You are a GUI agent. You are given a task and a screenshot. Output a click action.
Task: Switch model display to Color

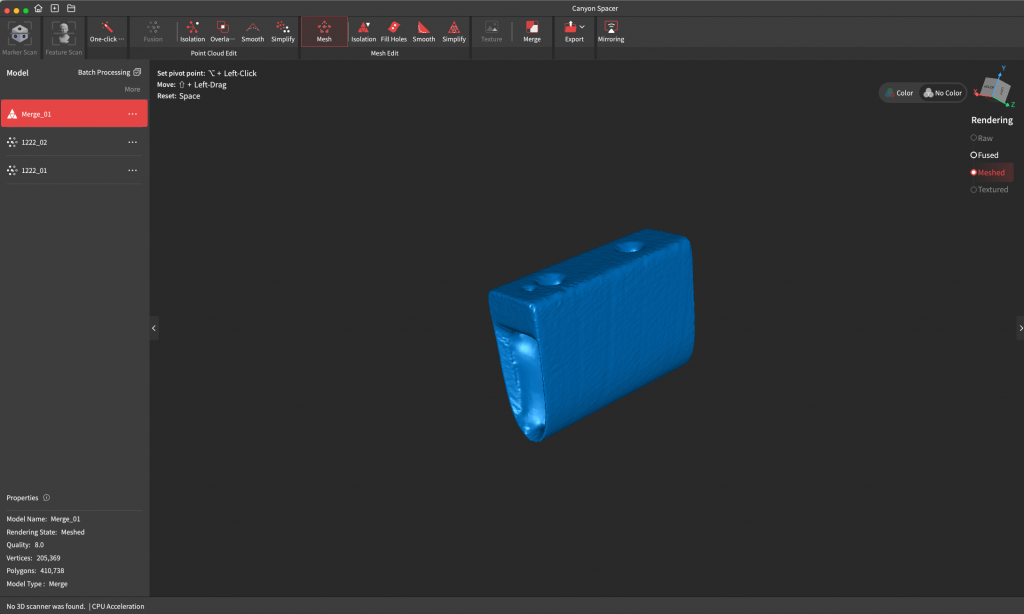(x=899, y=93)
